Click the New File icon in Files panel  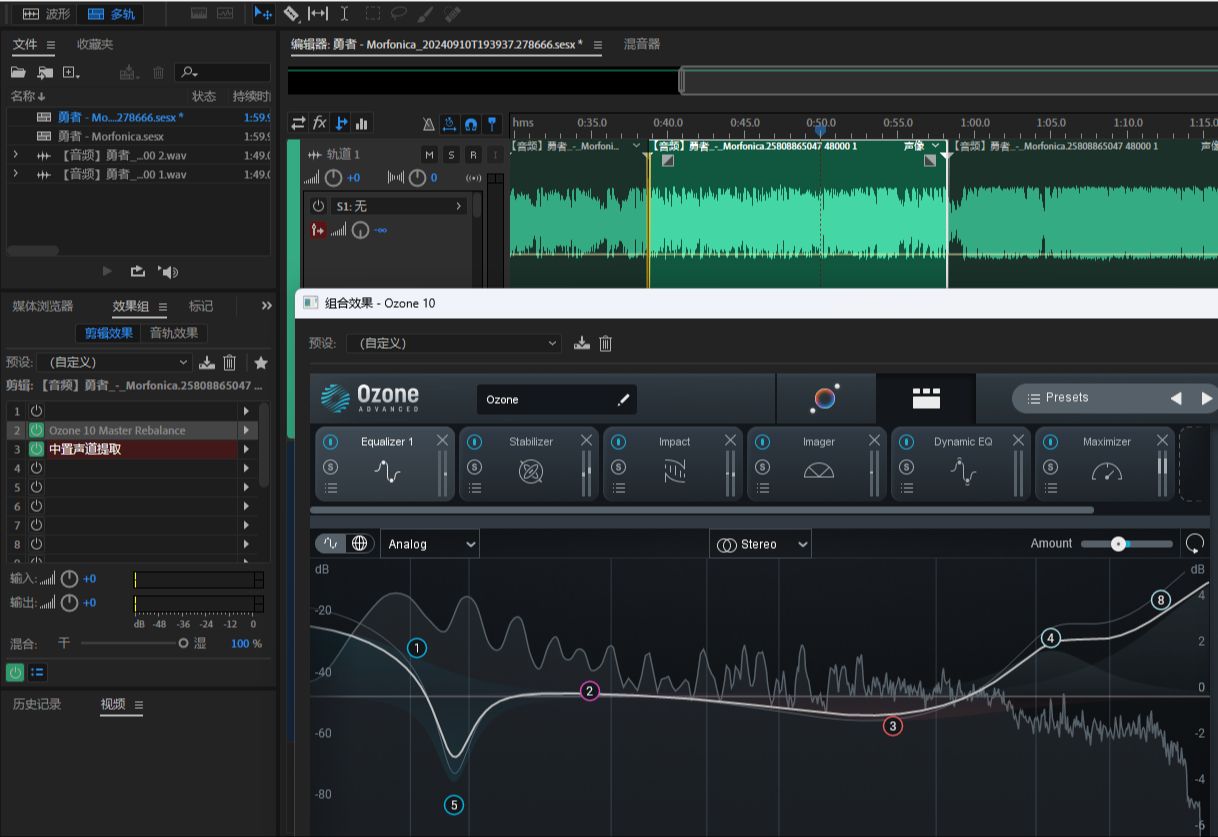pyautogui.click(x=71, y=73)
